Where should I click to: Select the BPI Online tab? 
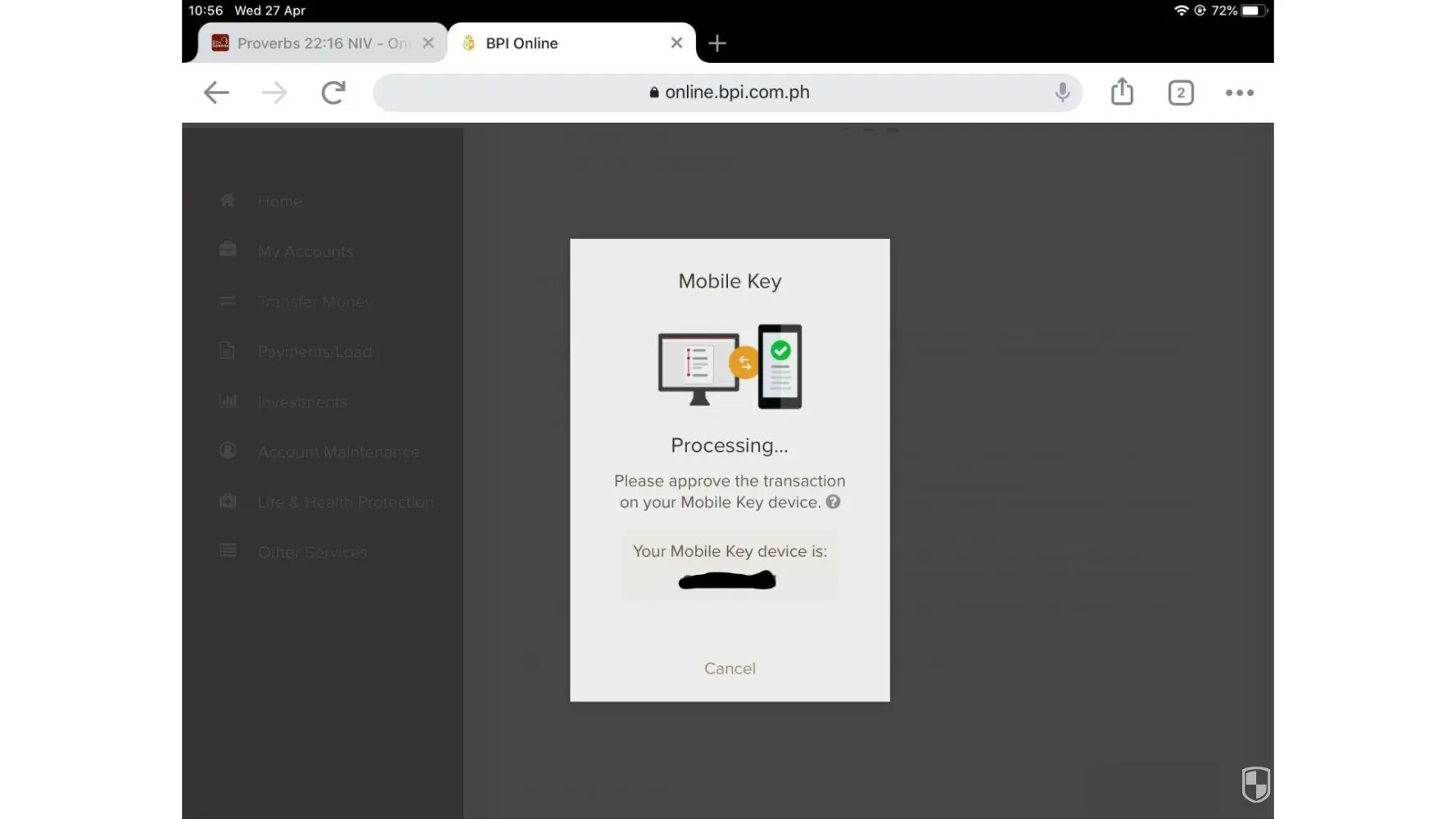pos(572,43)
